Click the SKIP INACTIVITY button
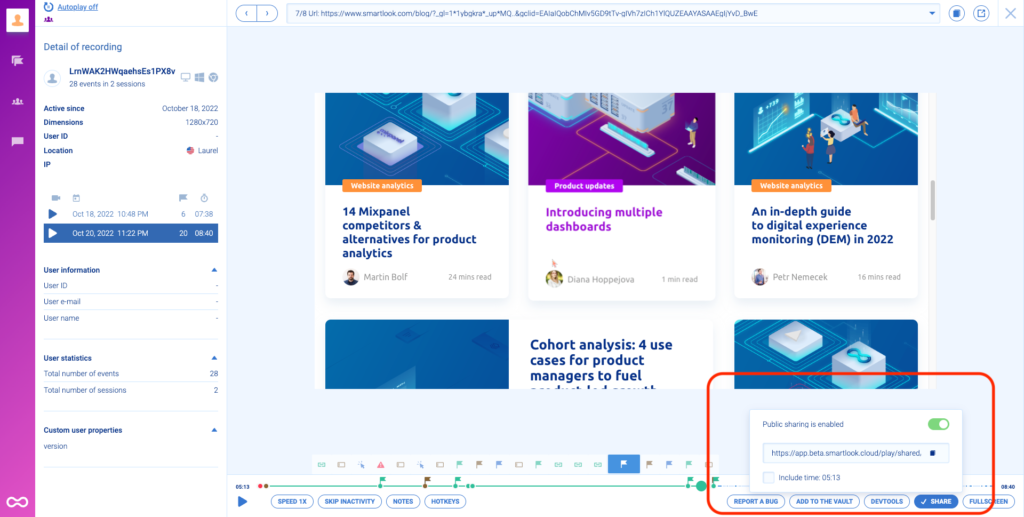This screenshot has height=517, width=1024. coord(350,501)
